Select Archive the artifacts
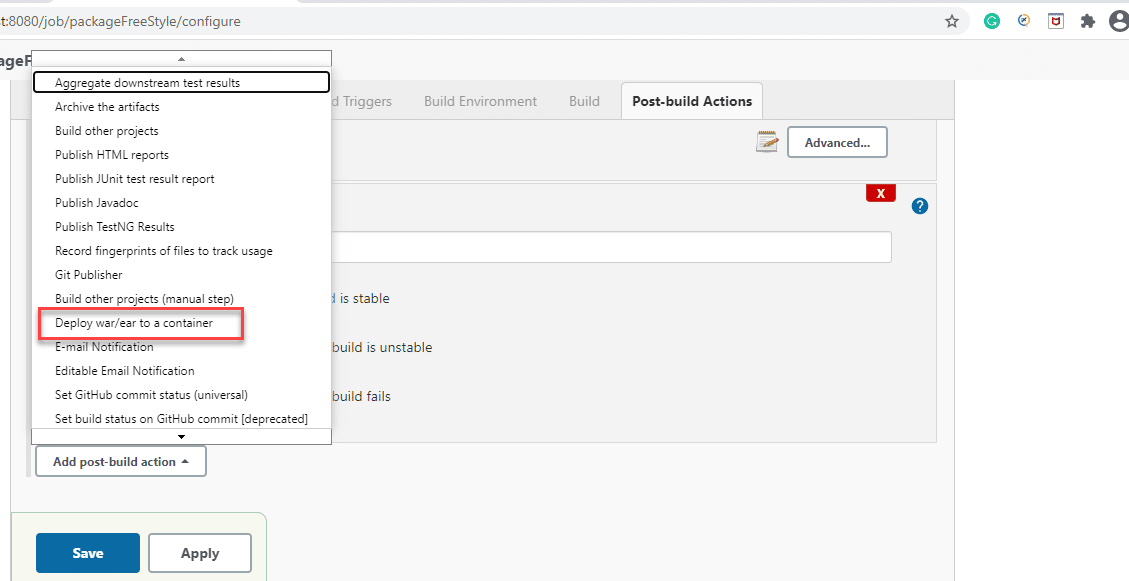 (181, 107)
